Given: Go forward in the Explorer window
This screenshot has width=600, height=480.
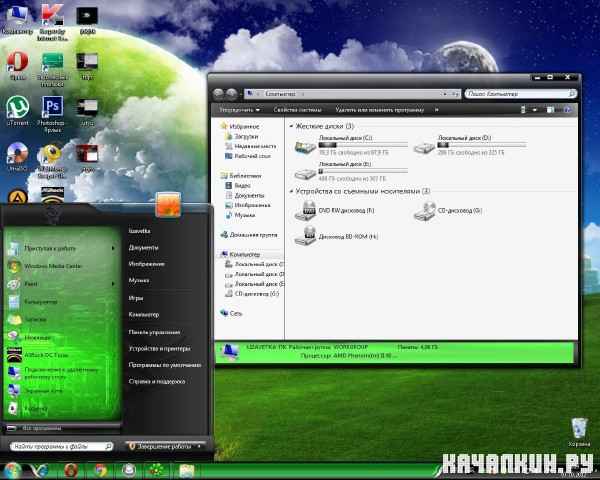Looking at the screenshot, I should click(x=232, y=93).
